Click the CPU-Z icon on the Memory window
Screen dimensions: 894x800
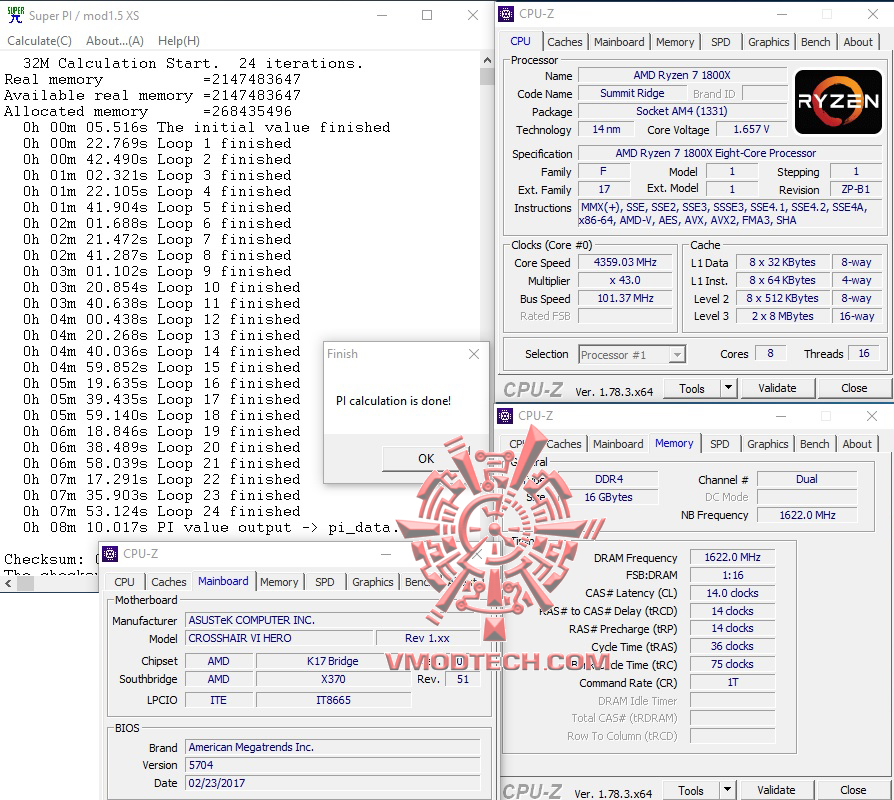[504, 415]
